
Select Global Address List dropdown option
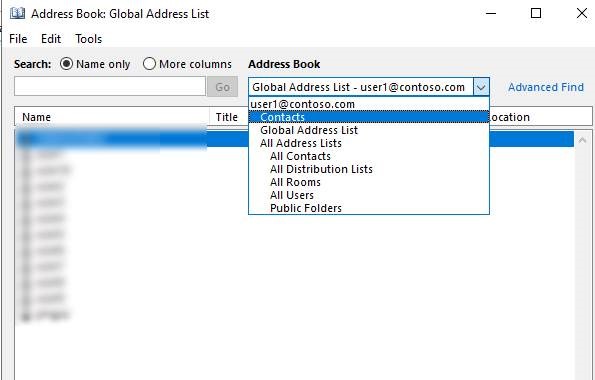[x=369, y=130]
